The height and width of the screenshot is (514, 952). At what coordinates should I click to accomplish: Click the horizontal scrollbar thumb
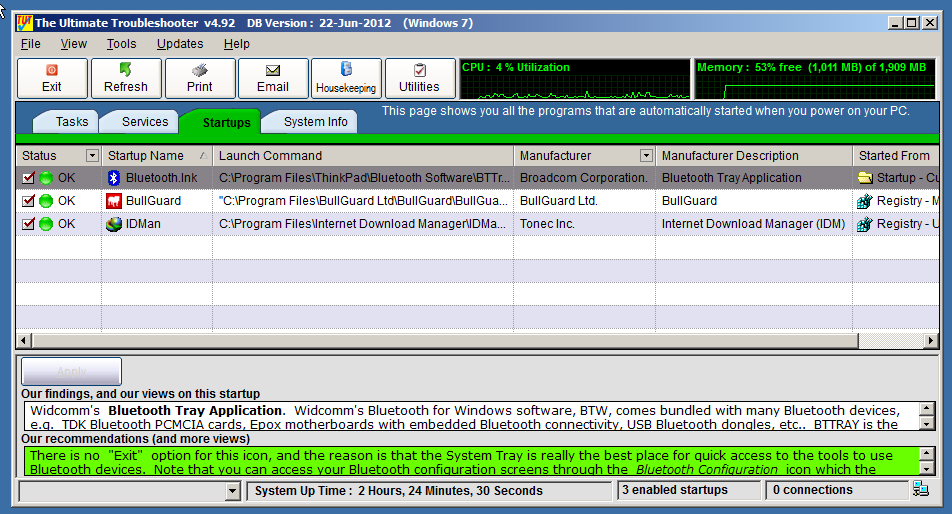coord(445,340)
